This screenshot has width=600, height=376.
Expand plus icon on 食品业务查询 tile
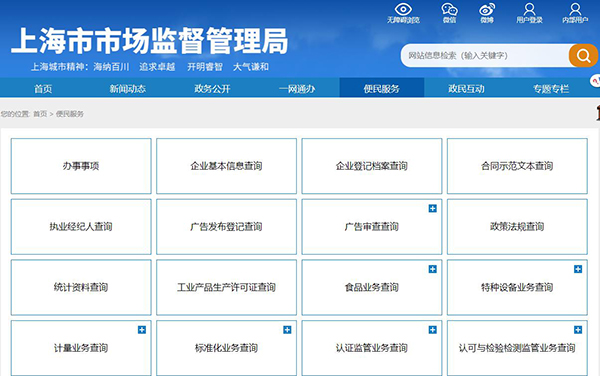[x=432, y=269]
